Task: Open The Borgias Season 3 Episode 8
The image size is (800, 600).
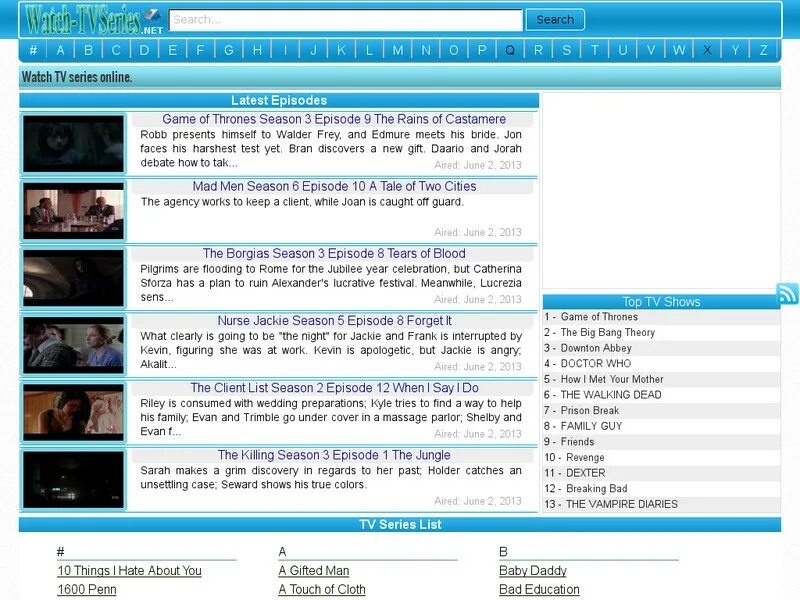Action: point(334,254)
